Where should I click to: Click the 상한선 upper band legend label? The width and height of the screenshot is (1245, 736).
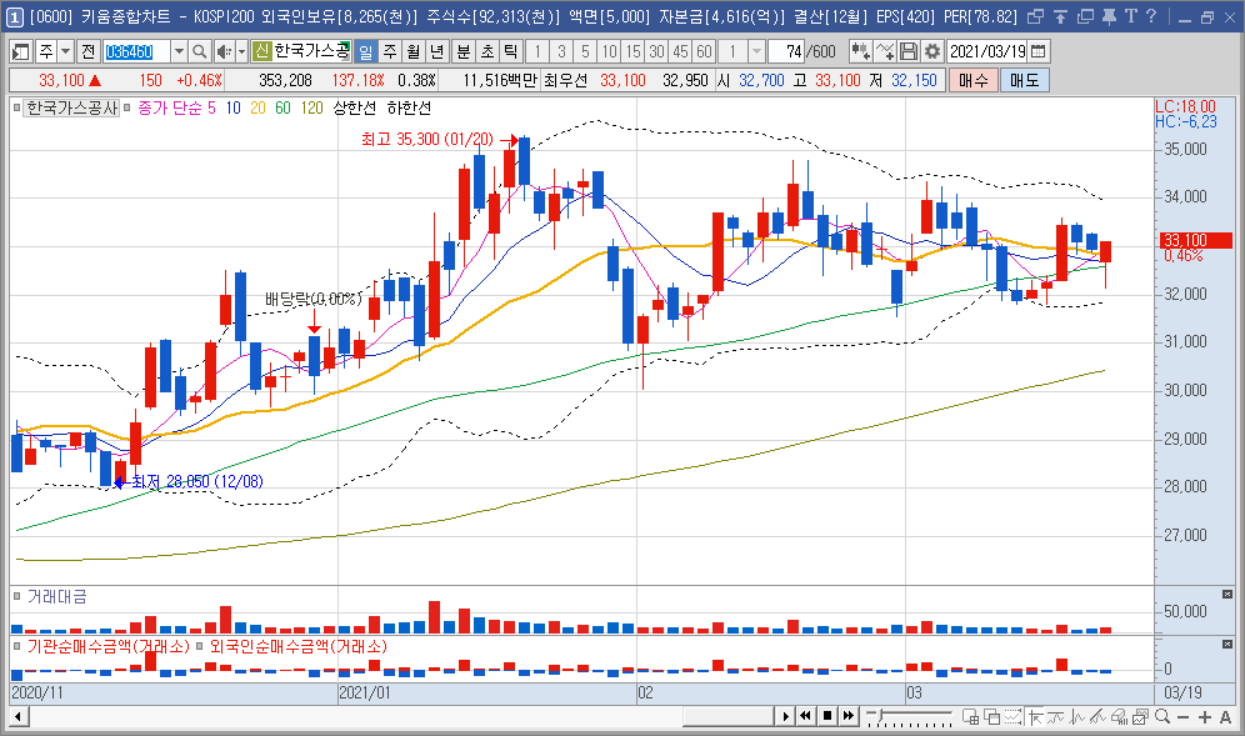(x=355, y=107)
